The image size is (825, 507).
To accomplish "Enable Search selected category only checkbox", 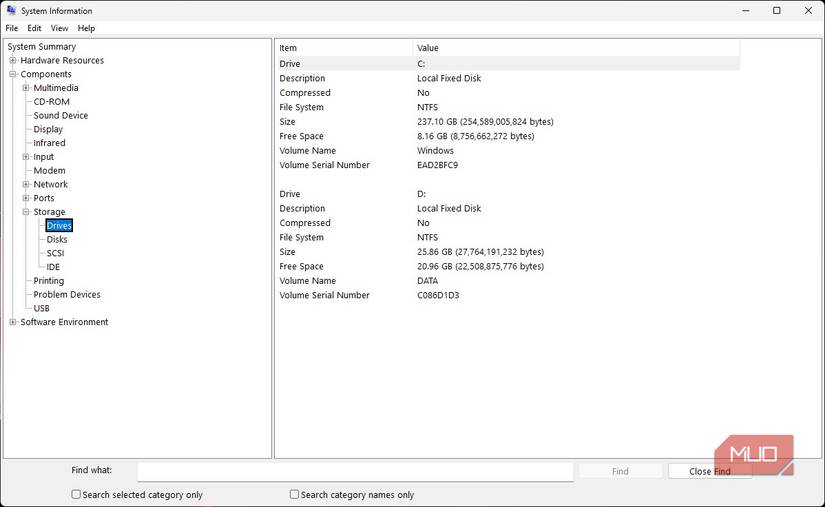I will 76,494.
